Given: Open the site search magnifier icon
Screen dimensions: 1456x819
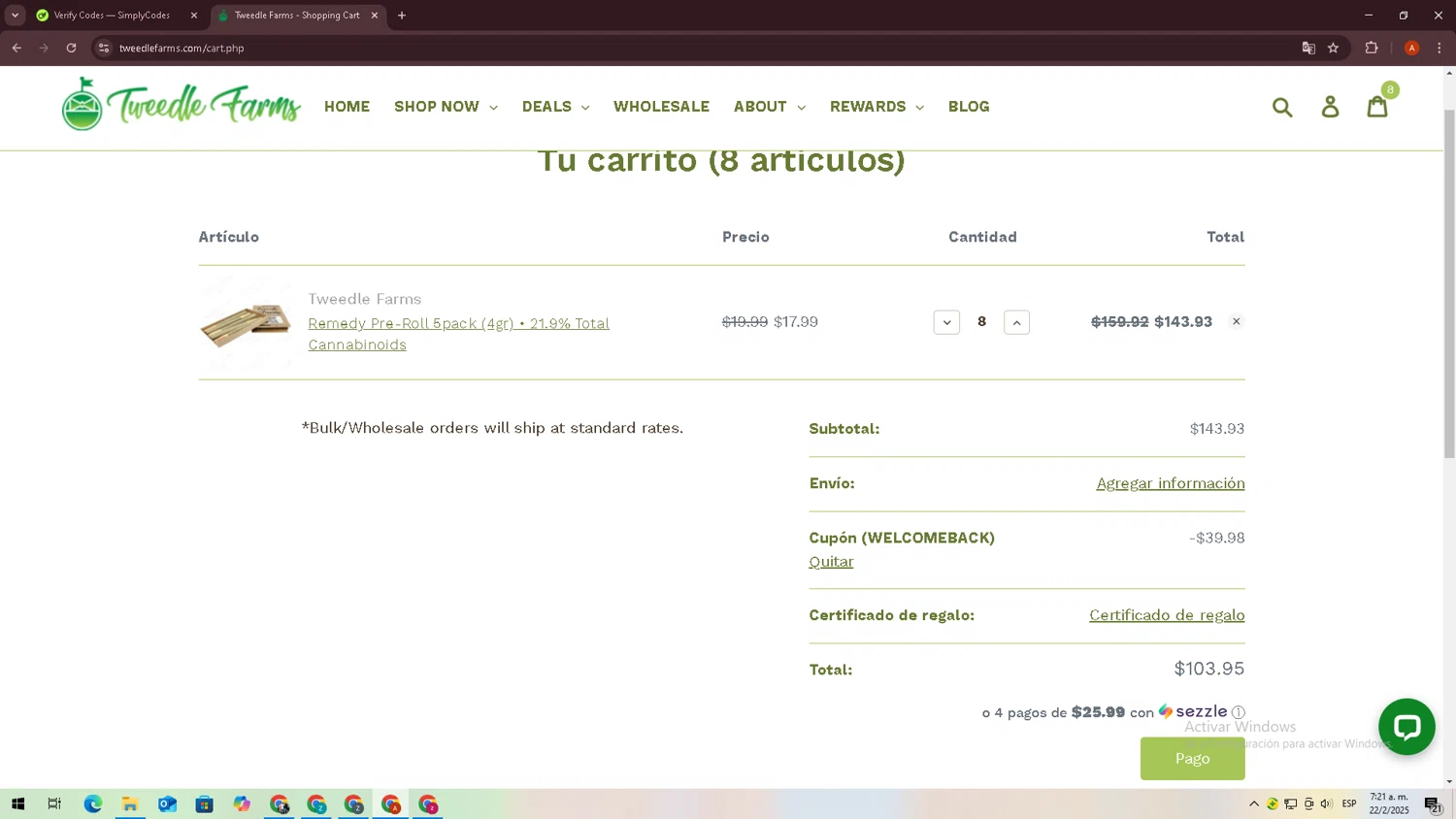Looking at the screenshot, I should [1282, 107].
